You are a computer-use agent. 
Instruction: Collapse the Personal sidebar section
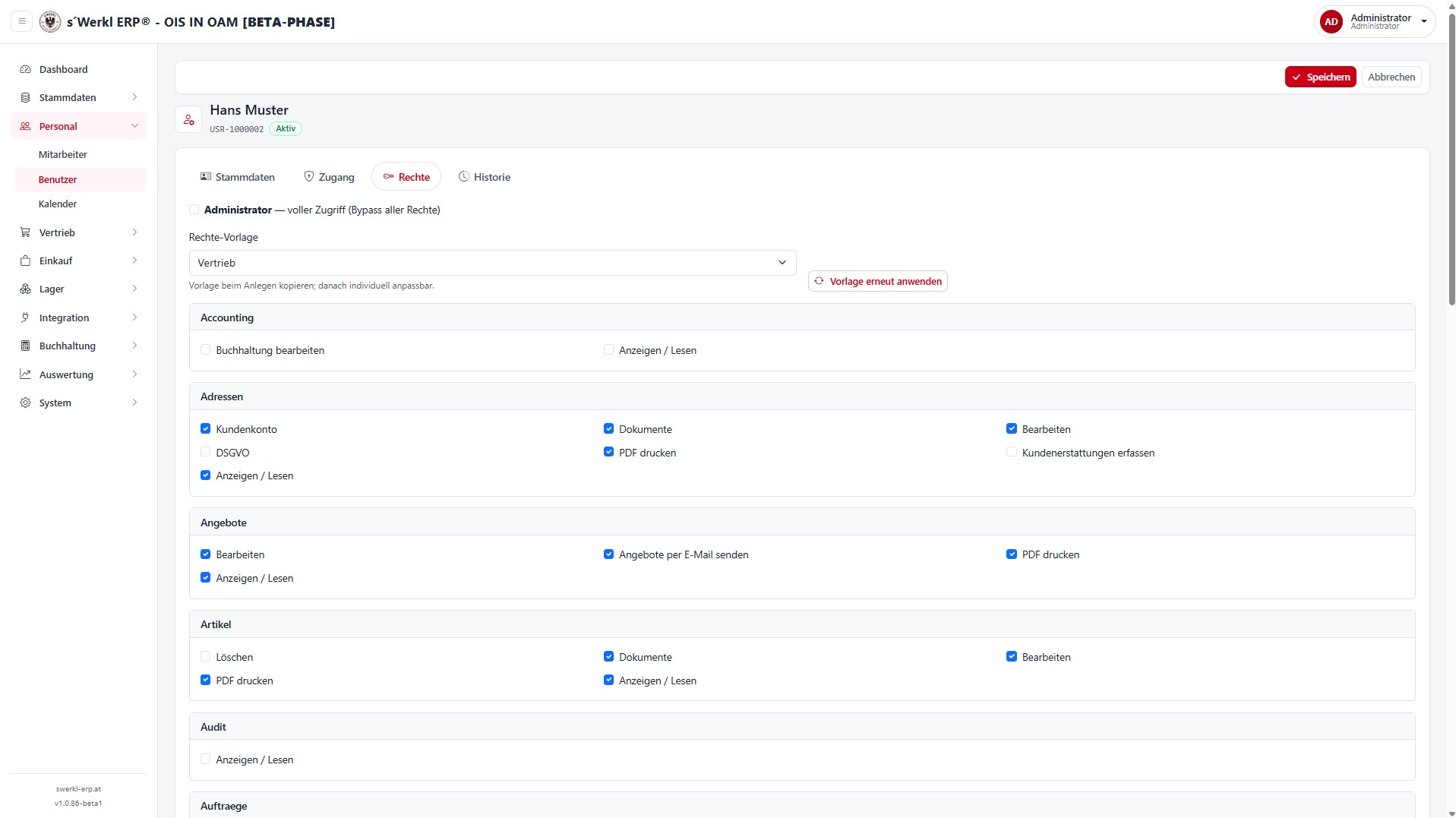click(79, 126)
